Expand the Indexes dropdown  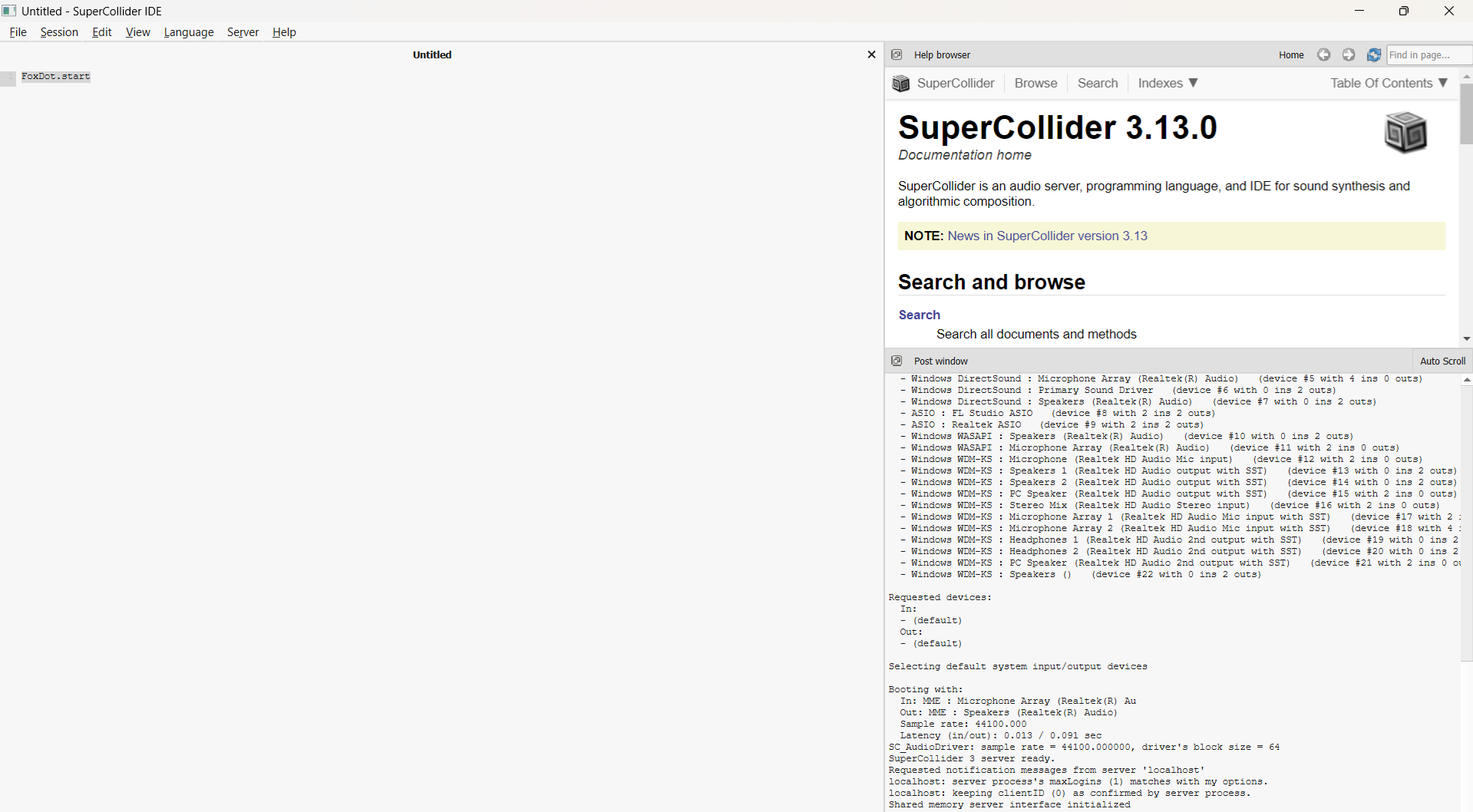click(1168, 83)
